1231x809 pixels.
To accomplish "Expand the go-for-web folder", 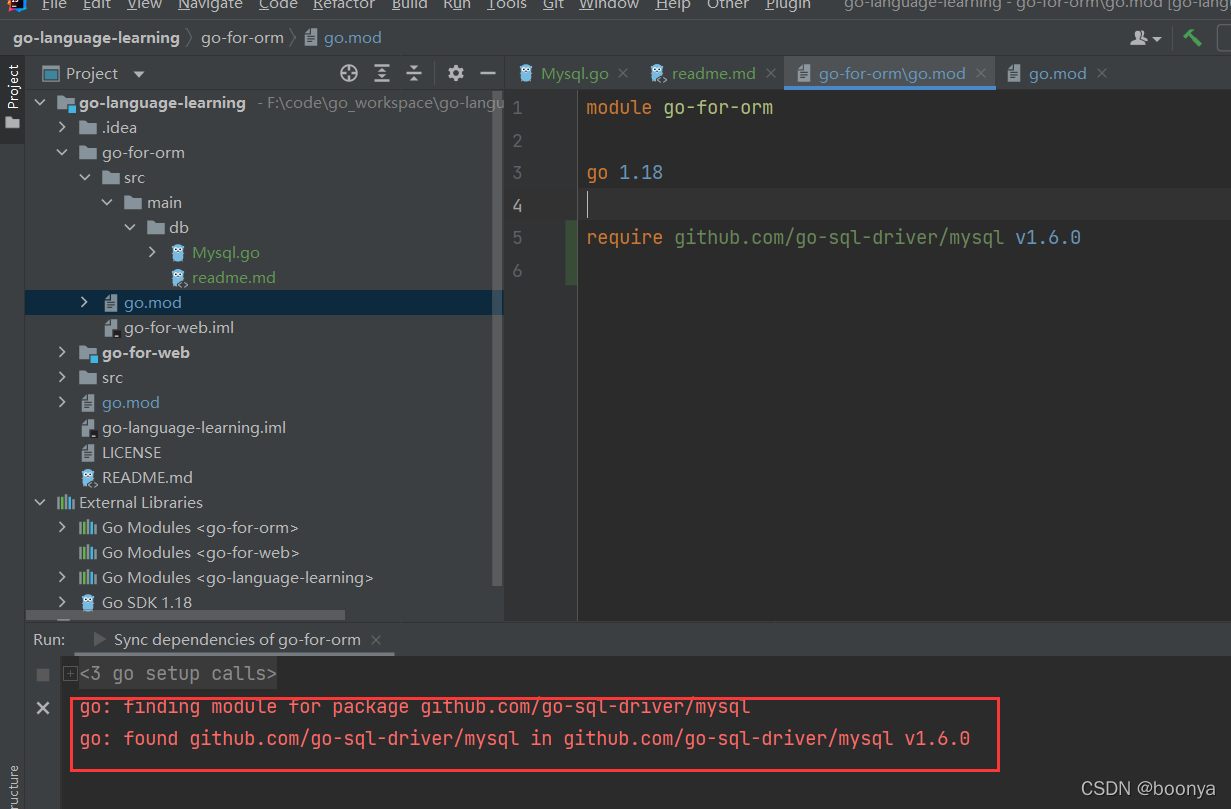I will coord(62,353).
